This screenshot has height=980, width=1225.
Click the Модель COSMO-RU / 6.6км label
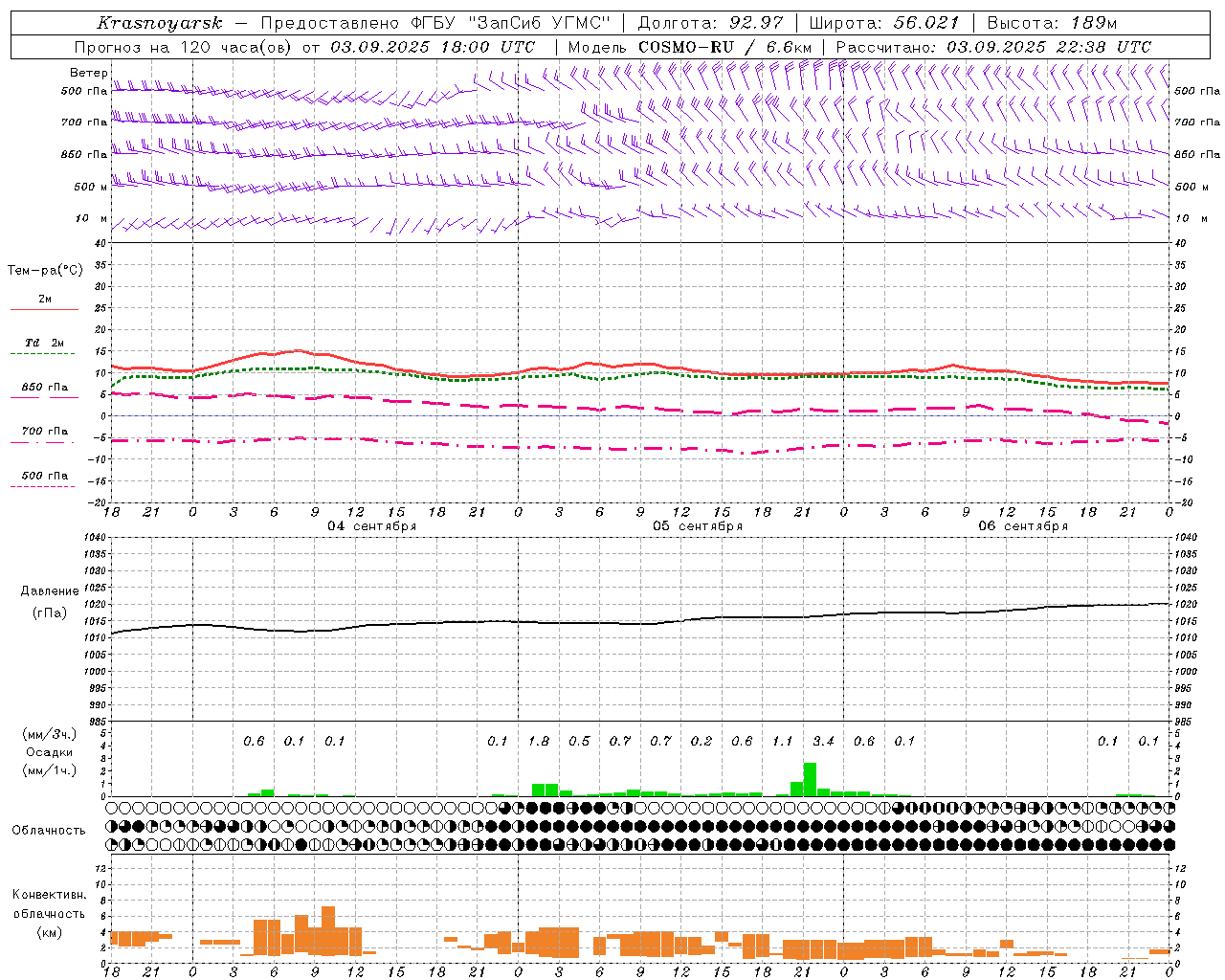(689, 47)
